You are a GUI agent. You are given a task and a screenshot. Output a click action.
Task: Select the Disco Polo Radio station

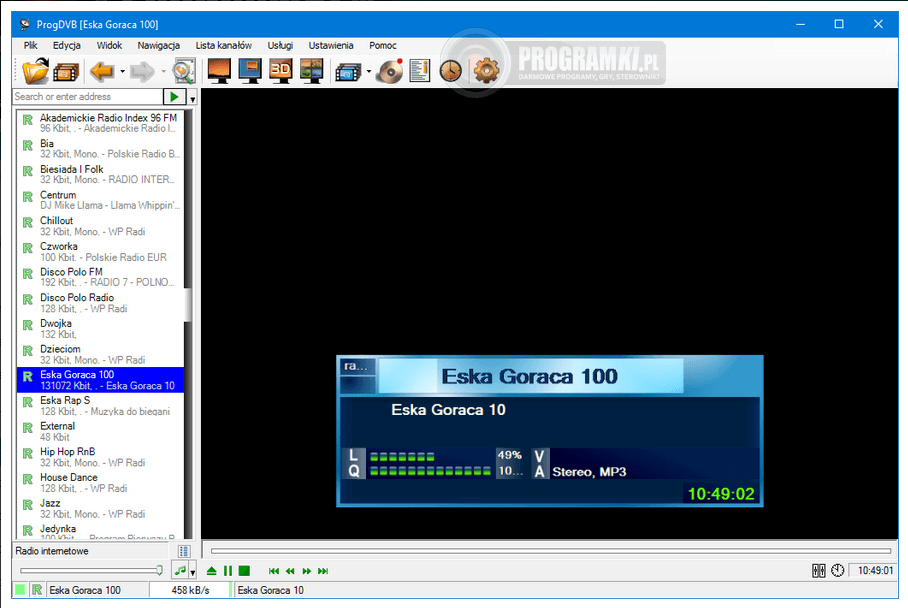(100, 303)
